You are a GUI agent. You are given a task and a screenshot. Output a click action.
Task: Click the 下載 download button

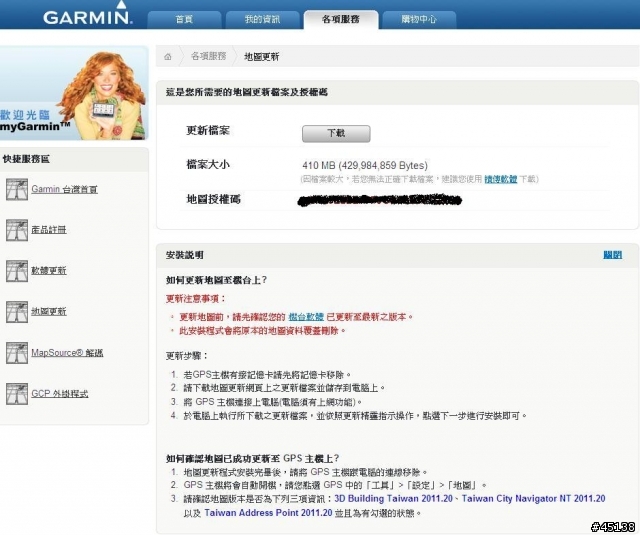pyautogui.click(x=336, y=133)
